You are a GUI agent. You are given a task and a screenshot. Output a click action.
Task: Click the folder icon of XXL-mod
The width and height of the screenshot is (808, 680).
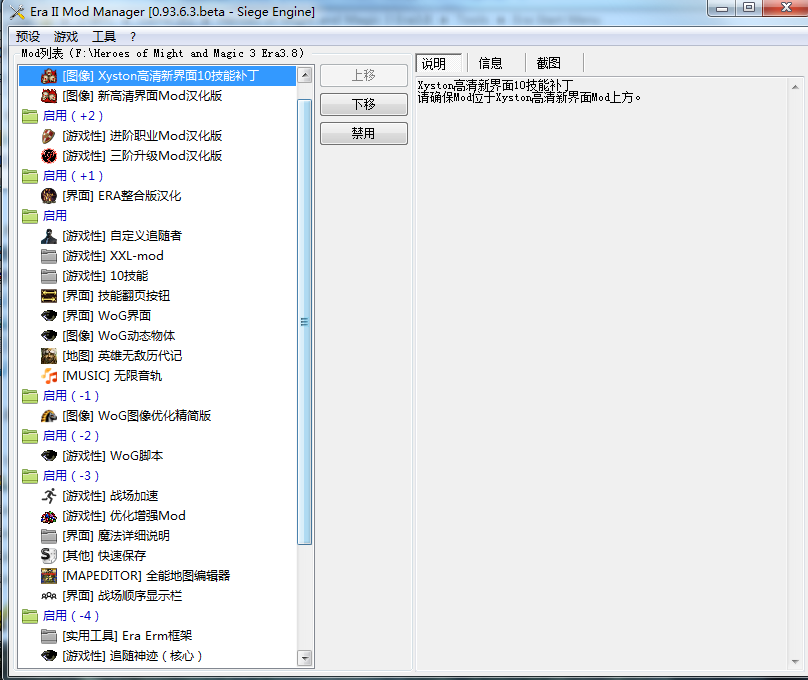pos(49,256)
